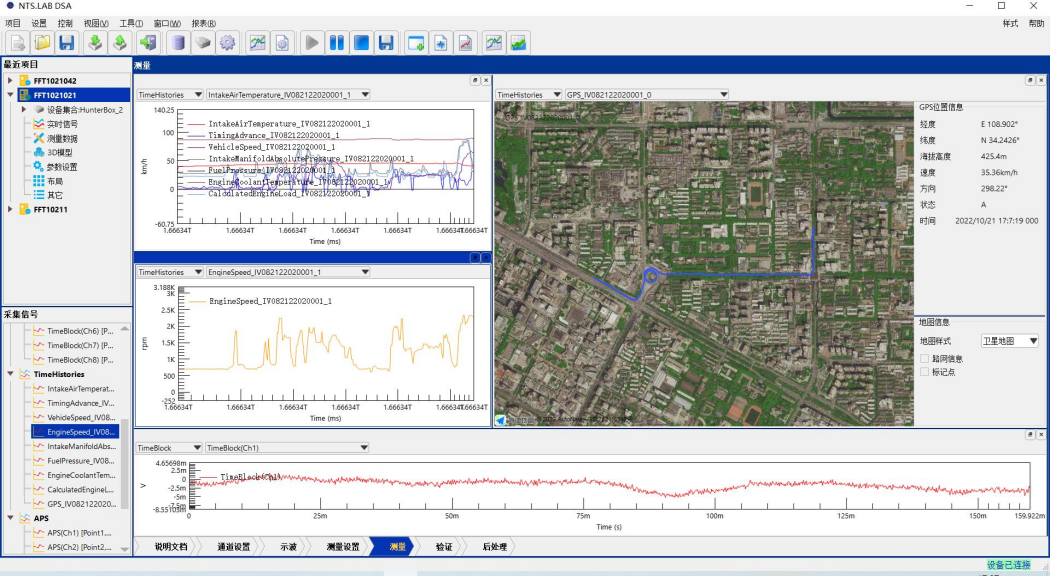
Task: Click the upload green arrow icon
Action: [x=120, y=43]
